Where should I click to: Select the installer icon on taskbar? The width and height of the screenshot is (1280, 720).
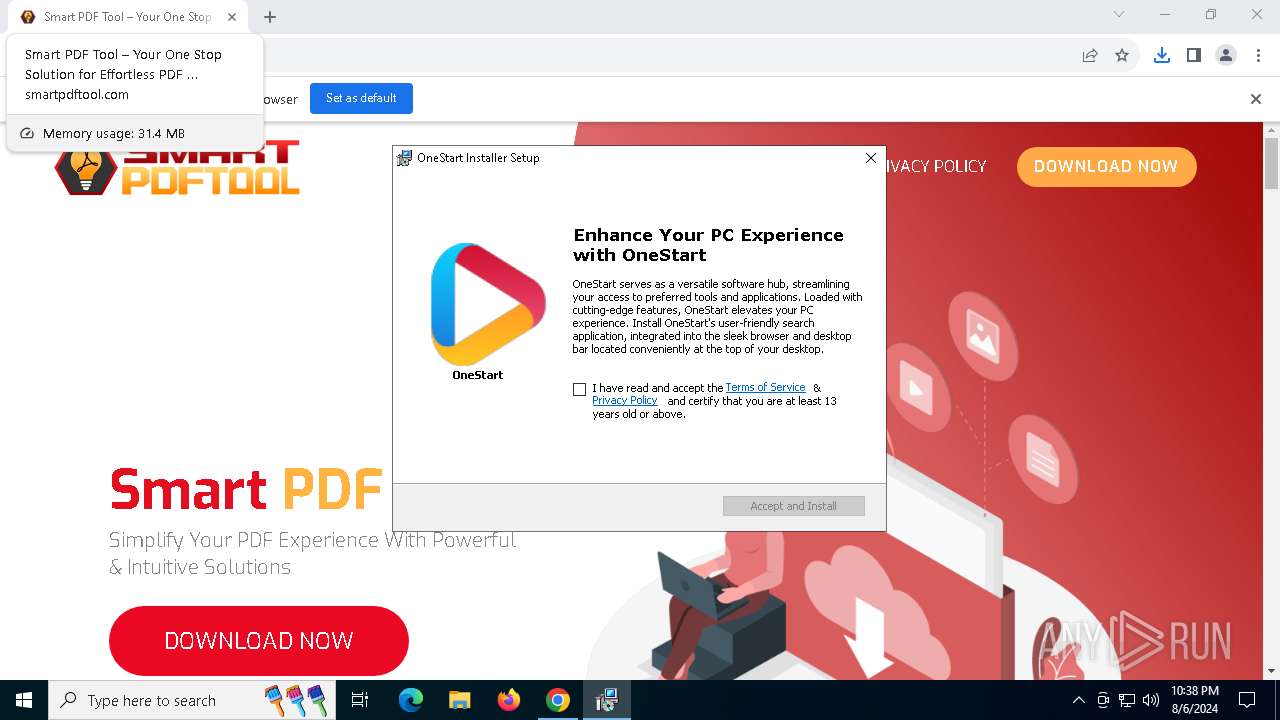pos(606,700)
